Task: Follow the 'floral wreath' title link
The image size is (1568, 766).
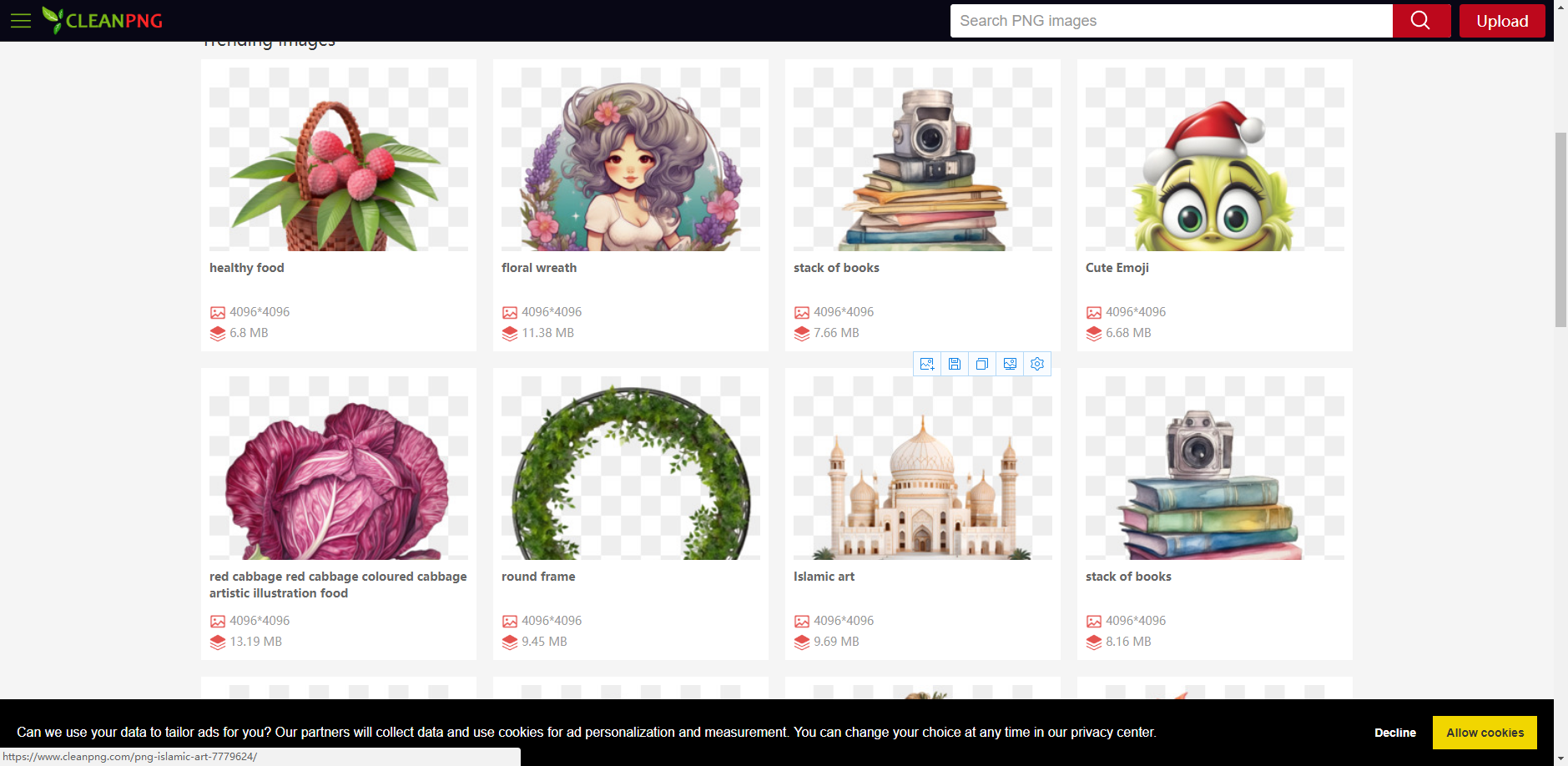Action: 539,268
